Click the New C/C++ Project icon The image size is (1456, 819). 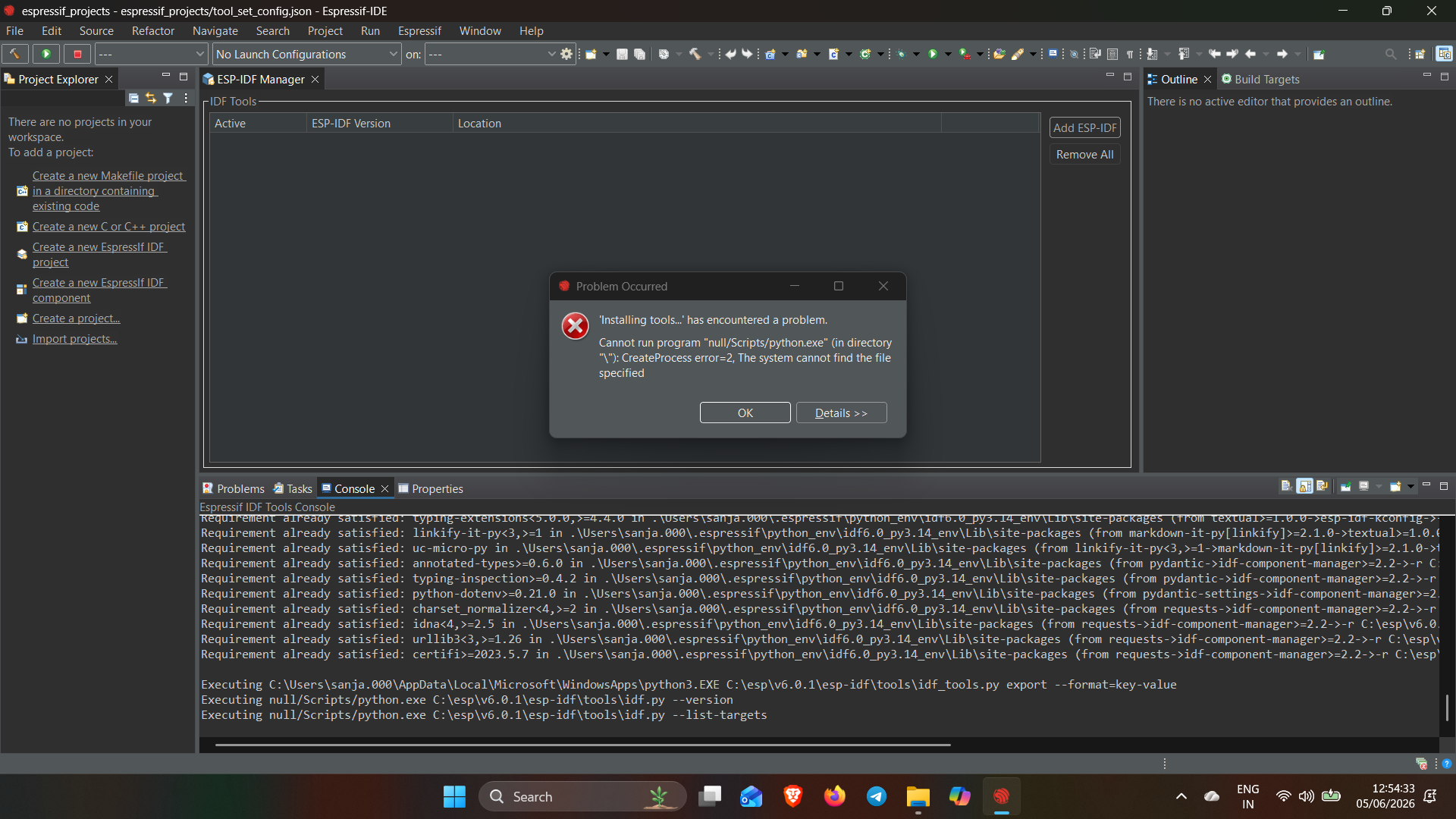pyautogui.click(x=770, y=55)
